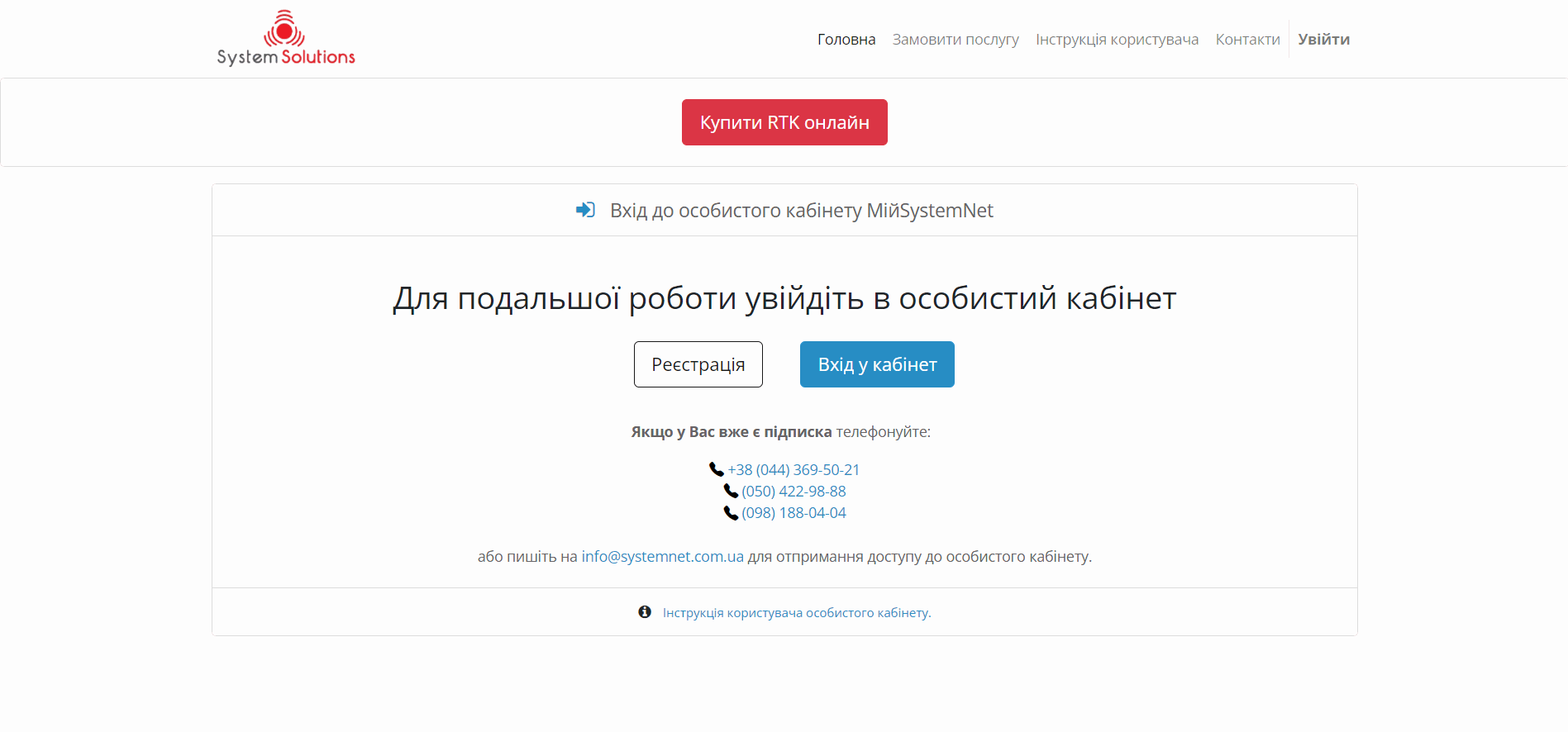This screenshot has width=1568, height=732.
Task: Open the info@systemnet.com.ua email link
Action: (x=662, y=556)
